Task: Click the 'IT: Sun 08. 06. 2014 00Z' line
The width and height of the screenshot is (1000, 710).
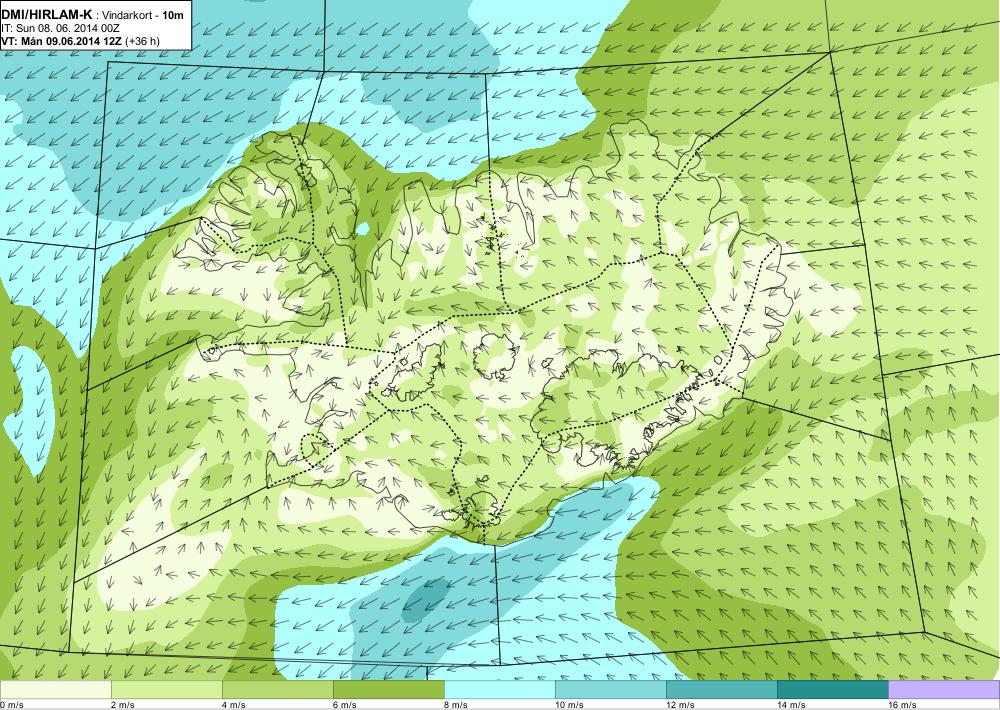Action: tap(61, 28)
